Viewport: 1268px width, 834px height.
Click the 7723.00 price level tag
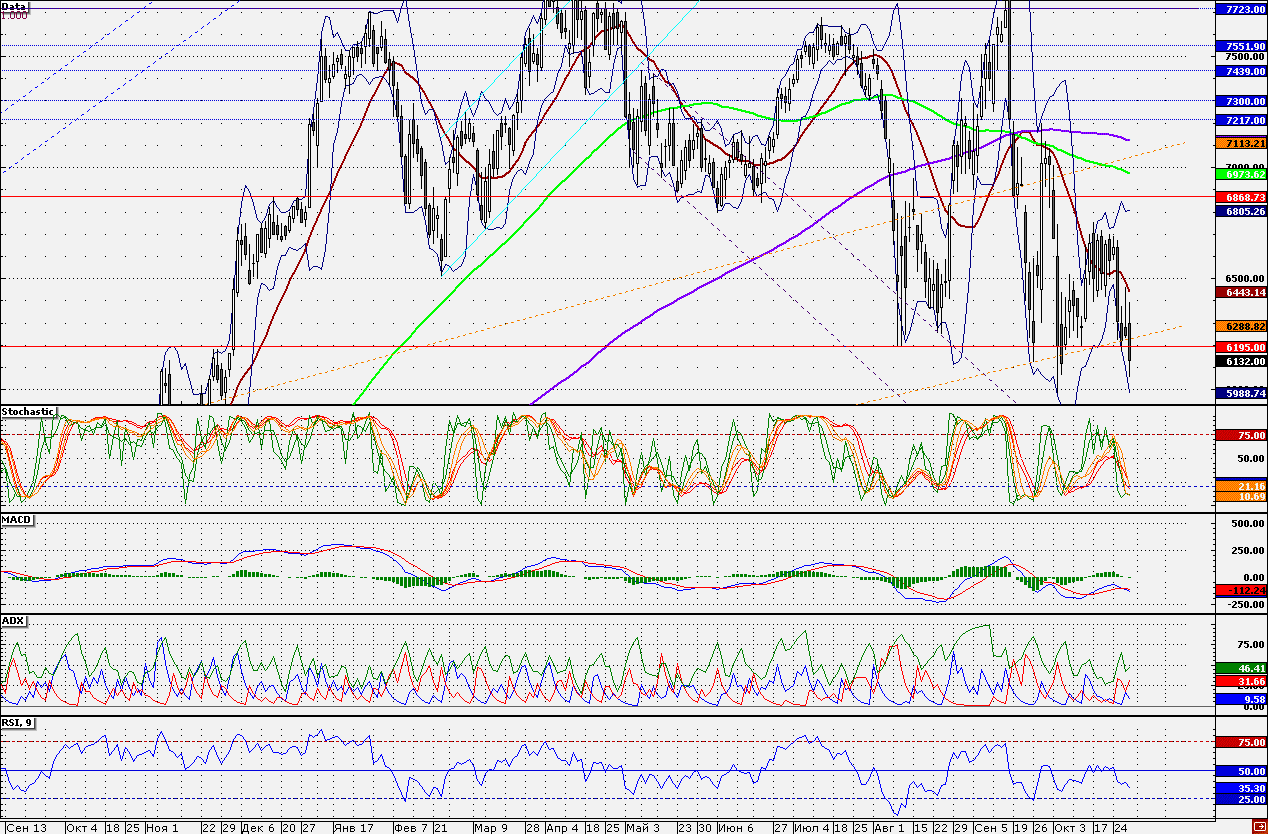1240,8
